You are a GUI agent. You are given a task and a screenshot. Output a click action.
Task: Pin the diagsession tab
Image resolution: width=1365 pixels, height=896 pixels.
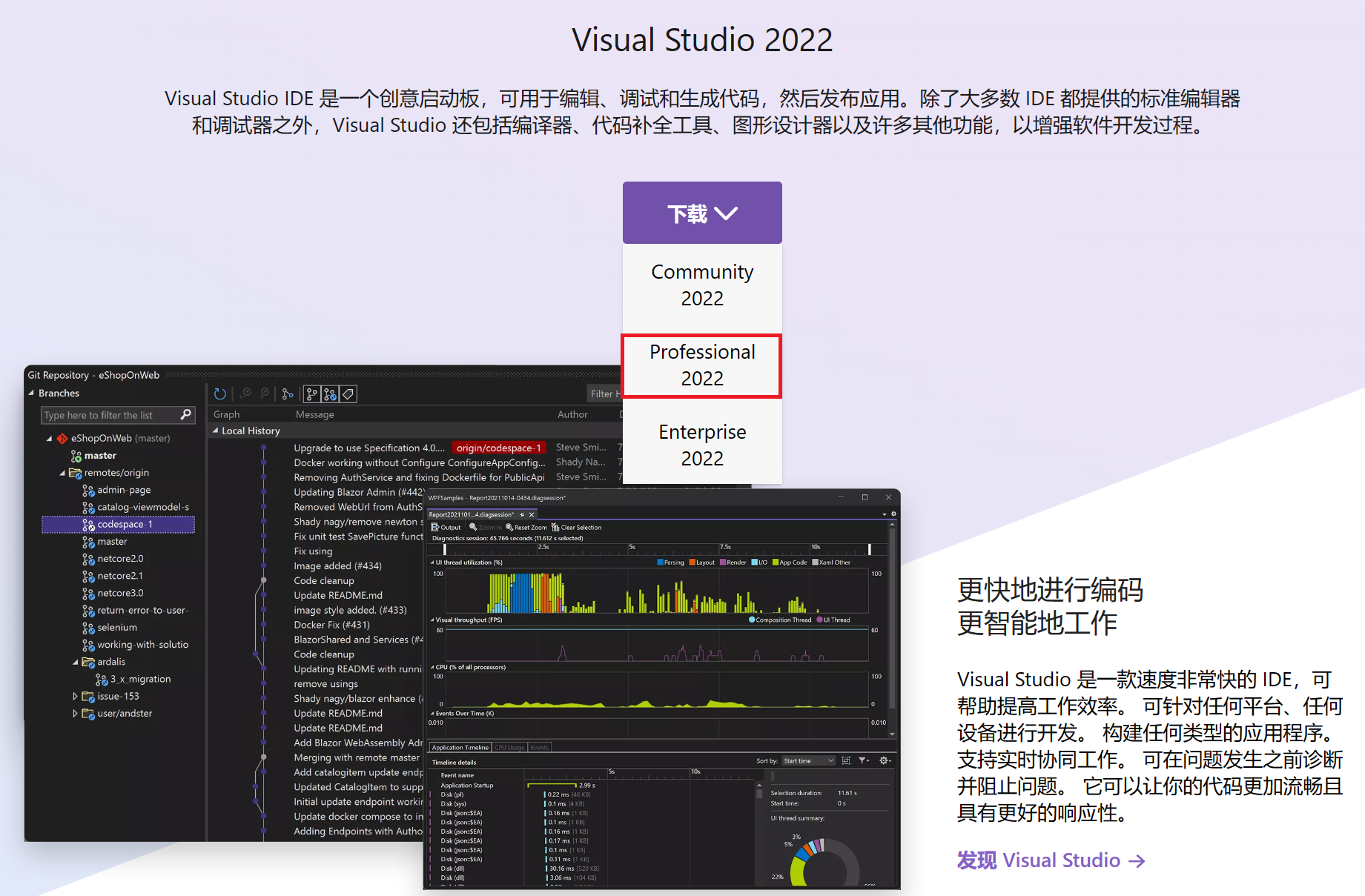click(522, 514)
